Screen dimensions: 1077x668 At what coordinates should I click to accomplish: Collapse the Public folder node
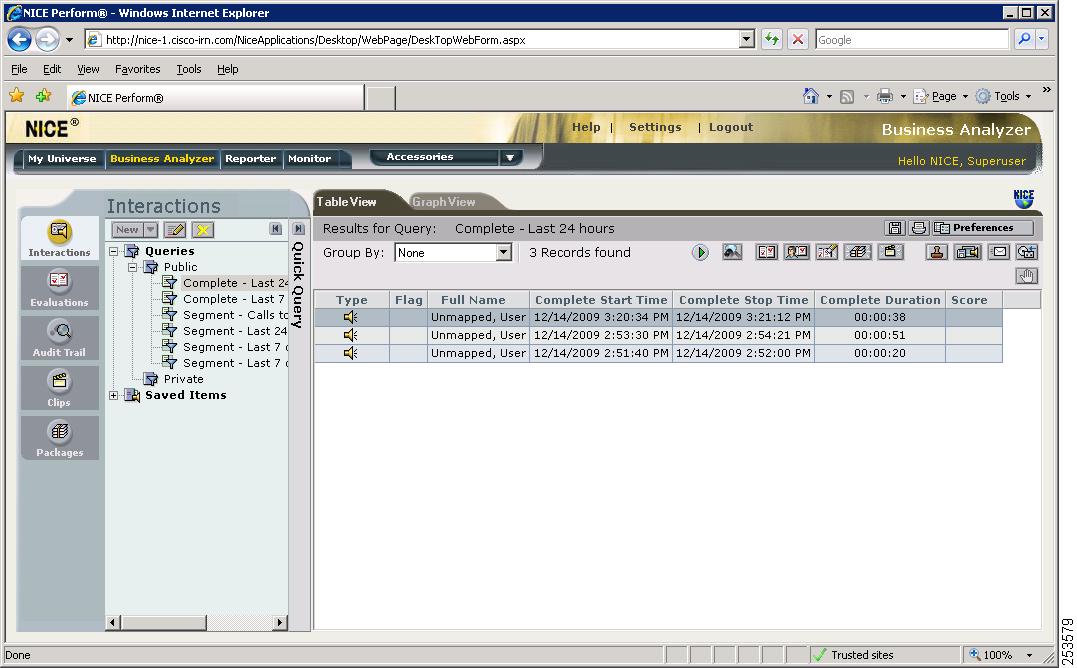coord(133,267)
